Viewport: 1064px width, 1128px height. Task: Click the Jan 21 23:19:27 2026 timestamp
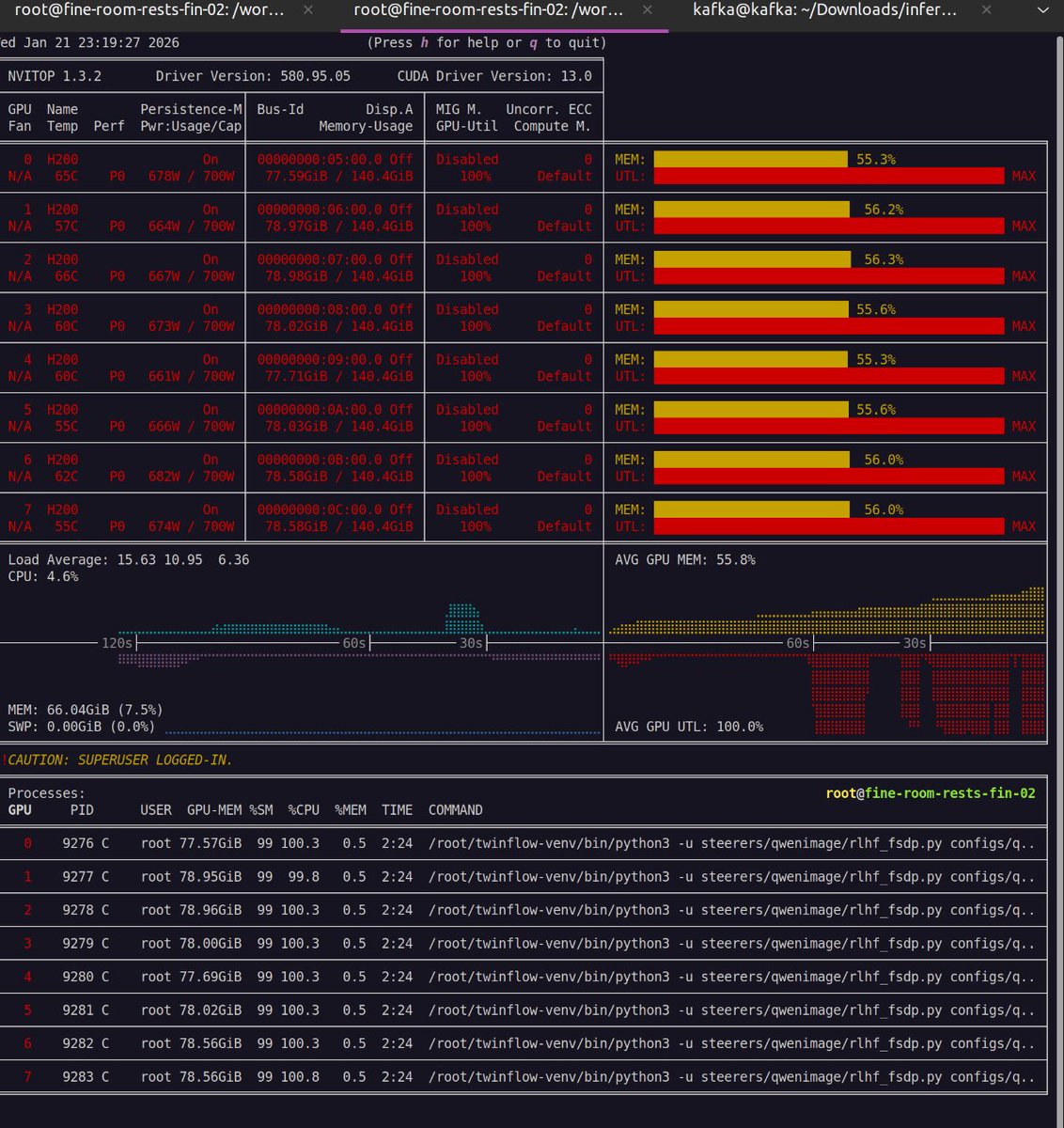[x=102, y=43]
